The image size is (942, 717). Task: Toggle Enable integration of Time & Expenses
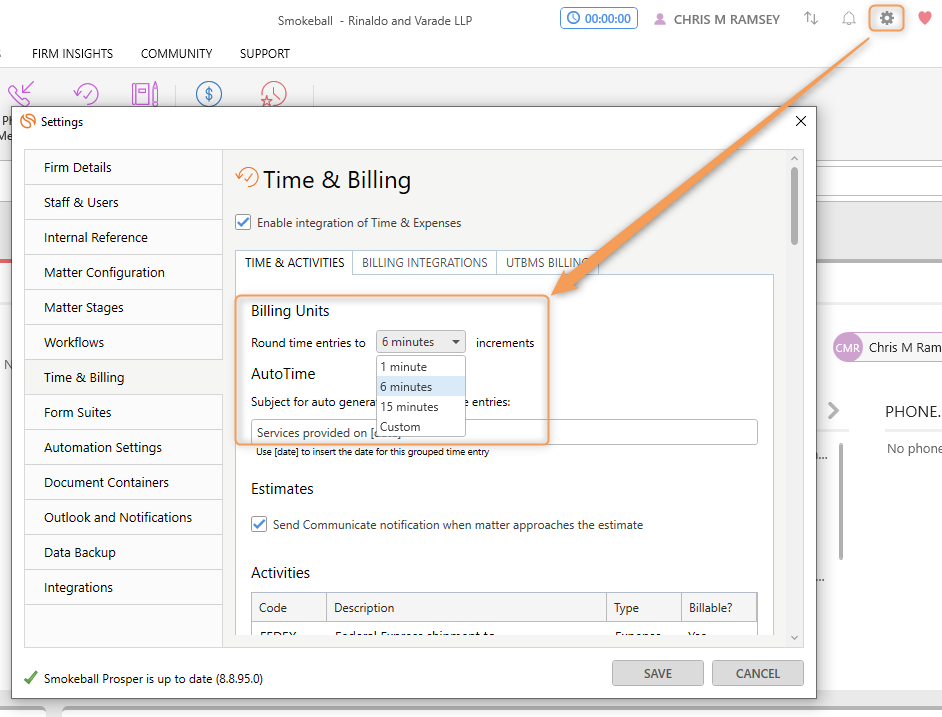coord(243,222)
